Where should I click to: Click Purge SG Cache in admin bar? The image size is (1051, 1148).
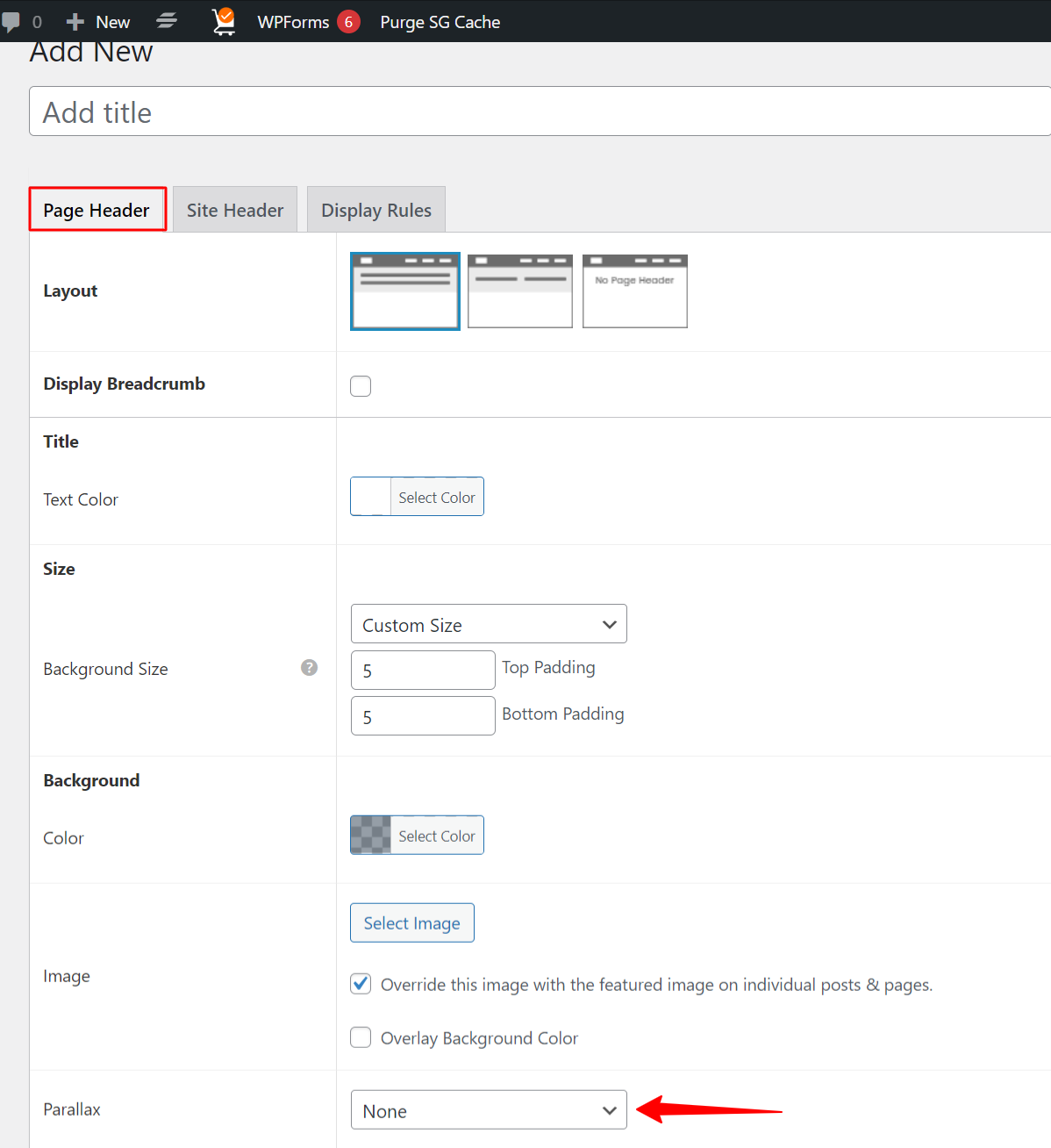click(x=440, y=22)
